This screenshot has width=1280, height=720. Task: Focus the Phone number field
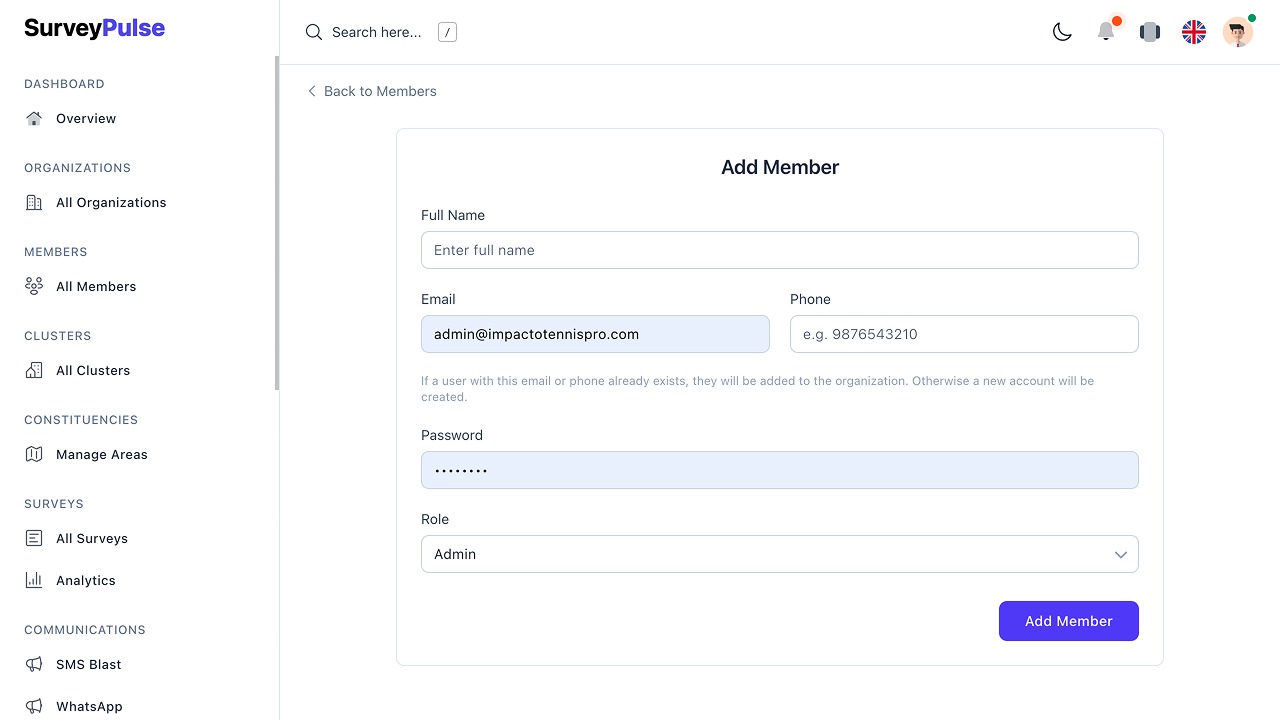(963, 334)
